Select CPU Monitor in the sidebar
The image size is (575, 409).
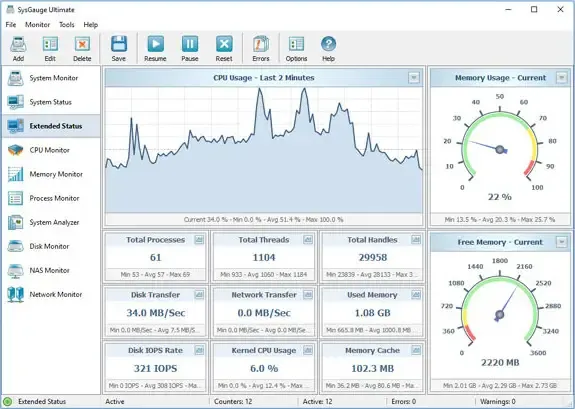(x=51, y=150)
